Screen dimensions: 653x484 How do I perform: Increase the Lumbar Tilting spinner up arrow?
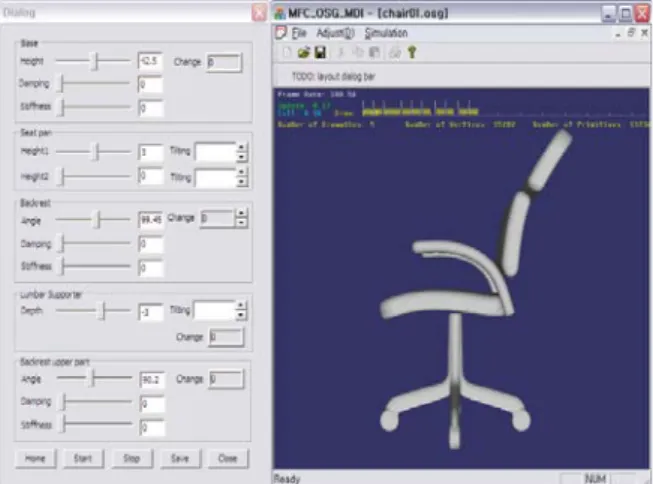tap(241, 306)
